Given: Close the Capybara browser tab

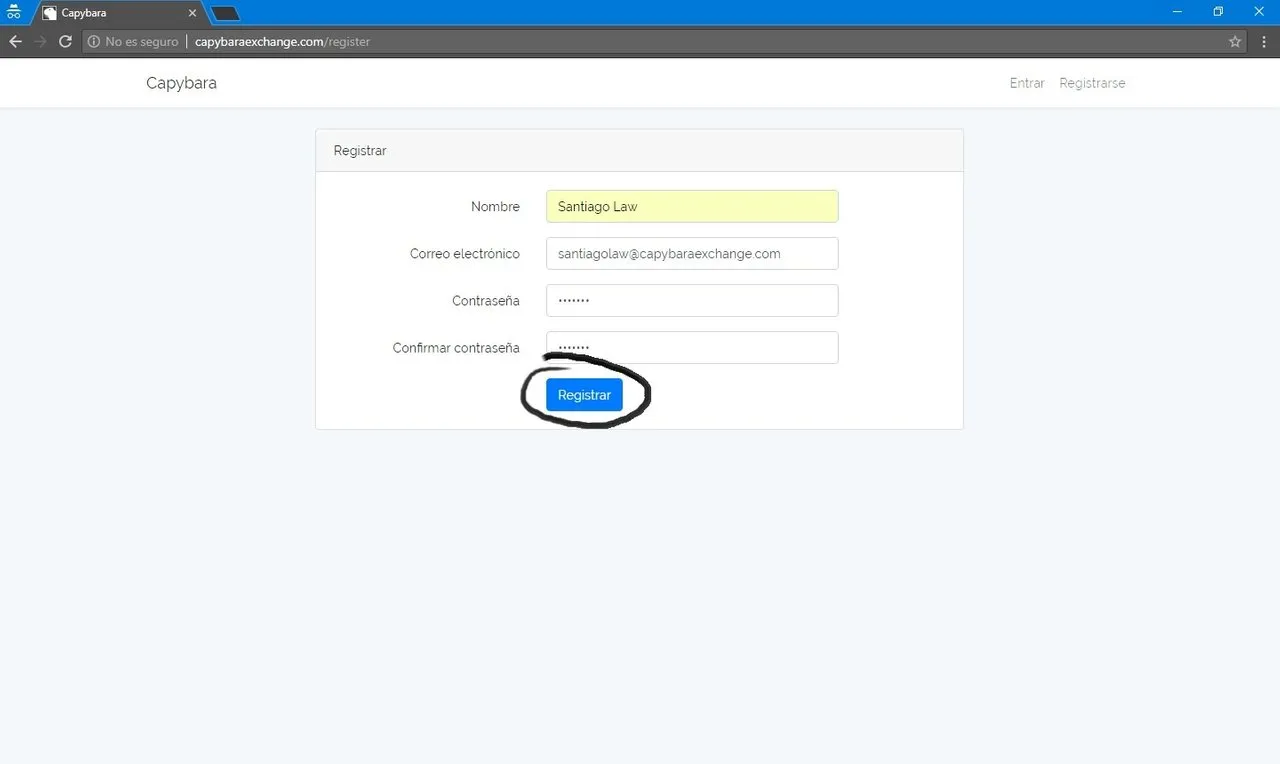Looking at the screenshot, I should click(x=192, y=13).
